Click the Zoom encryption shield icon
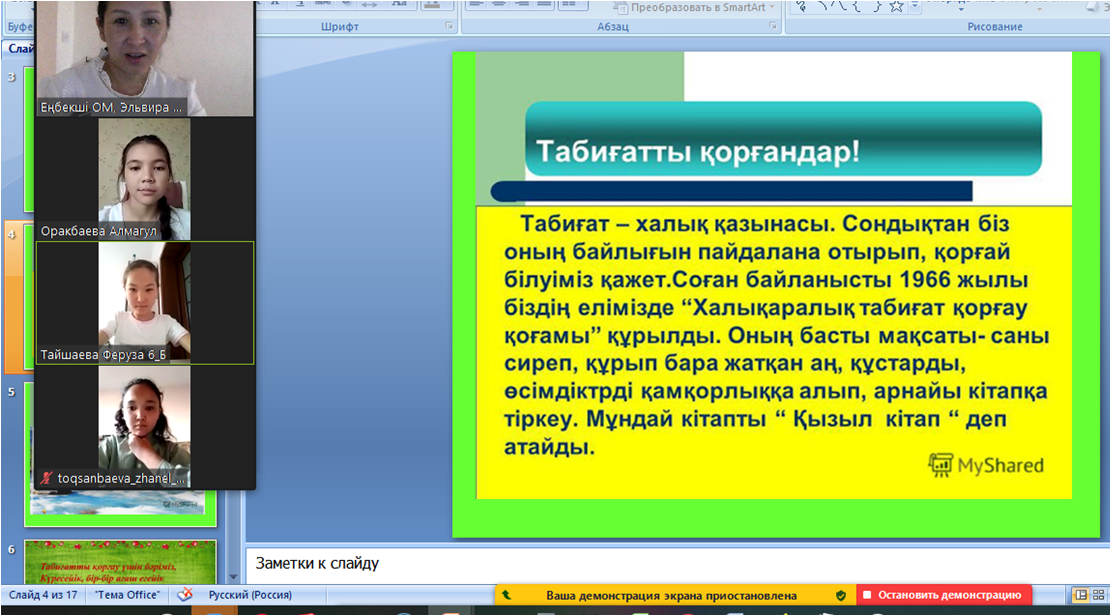 pos(841,595)
